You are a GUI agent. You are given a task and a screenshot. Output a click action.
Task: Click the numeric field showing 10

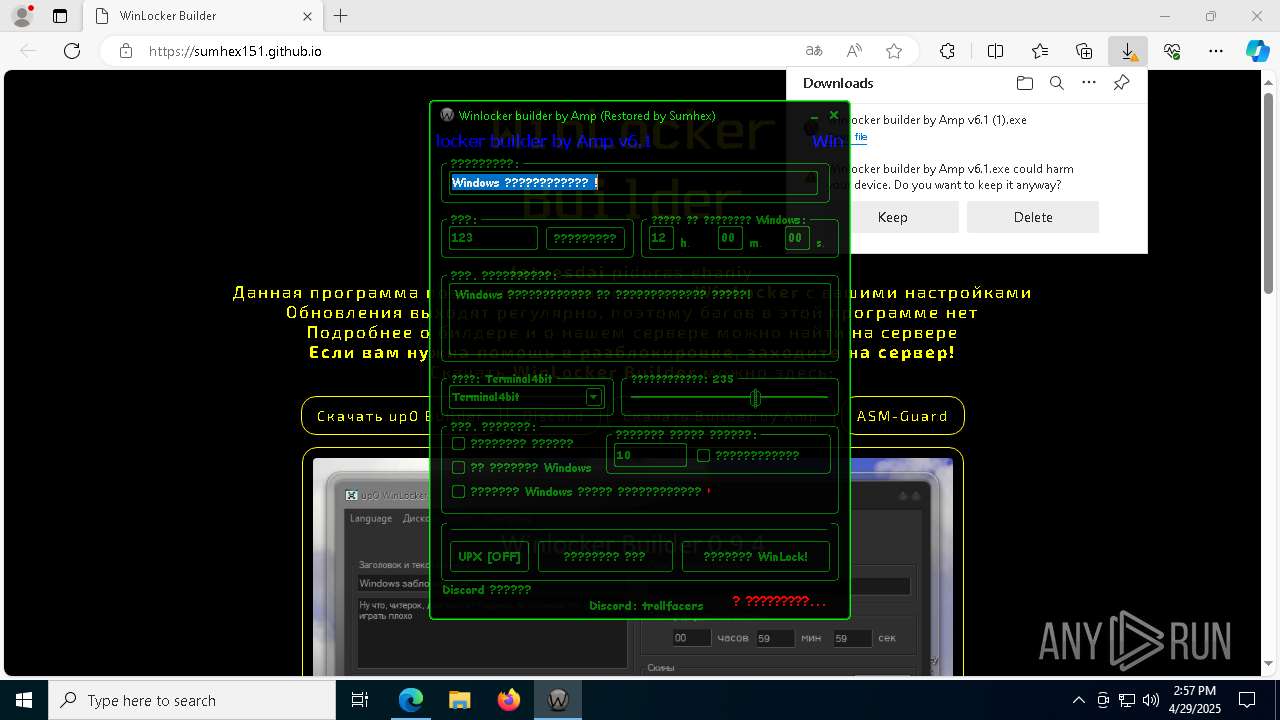tap(650, 455)
